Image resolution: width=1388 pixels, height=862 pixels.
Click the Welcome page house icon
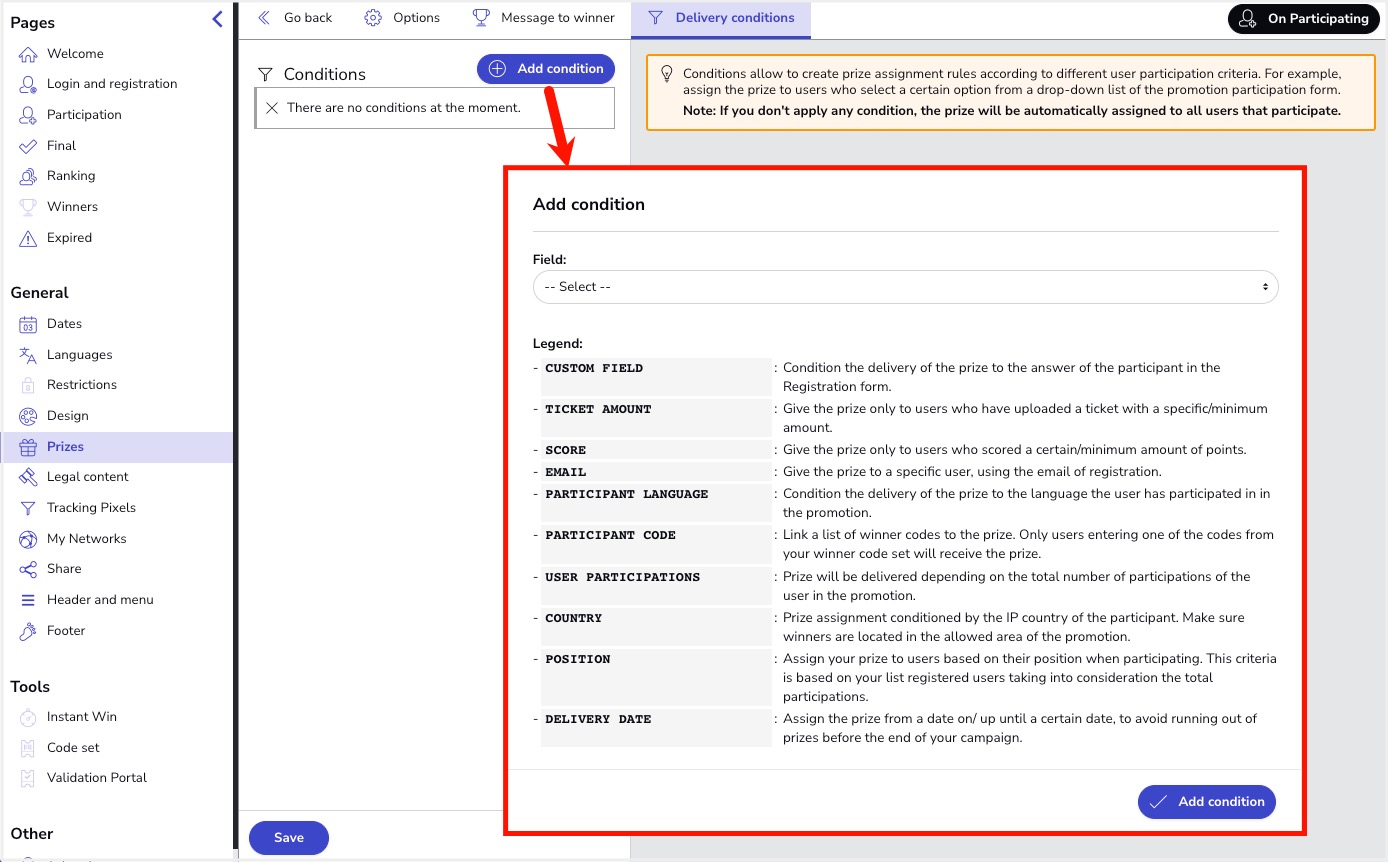pos(28,54)
